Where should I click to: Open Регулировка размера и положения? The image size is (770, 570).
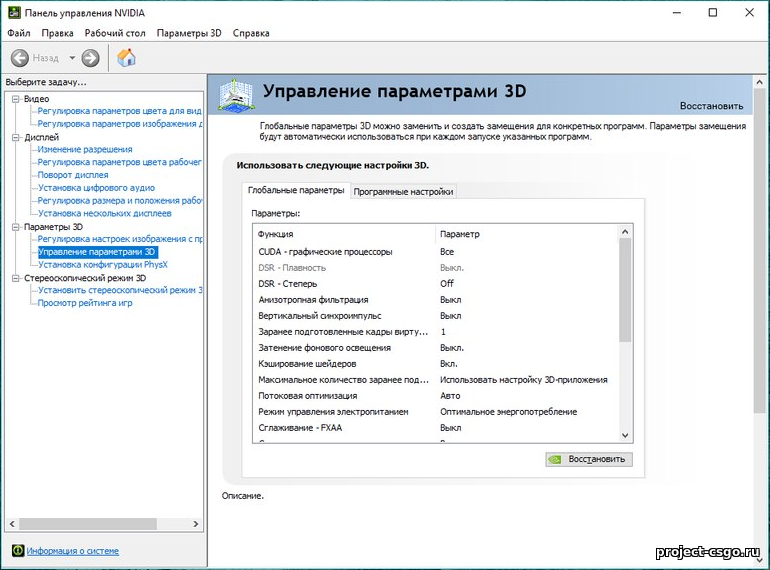coord(120,200)
